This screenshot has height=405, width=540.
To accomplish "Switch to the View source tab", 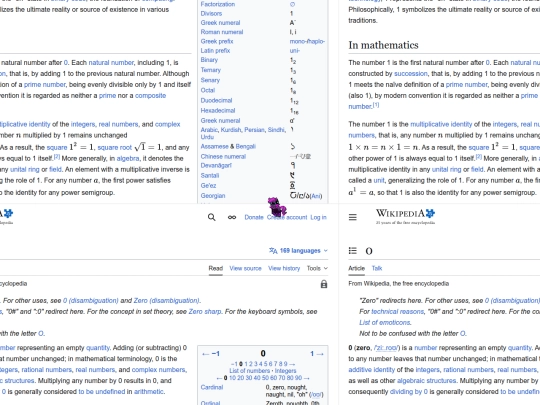I will pos(246,268).
